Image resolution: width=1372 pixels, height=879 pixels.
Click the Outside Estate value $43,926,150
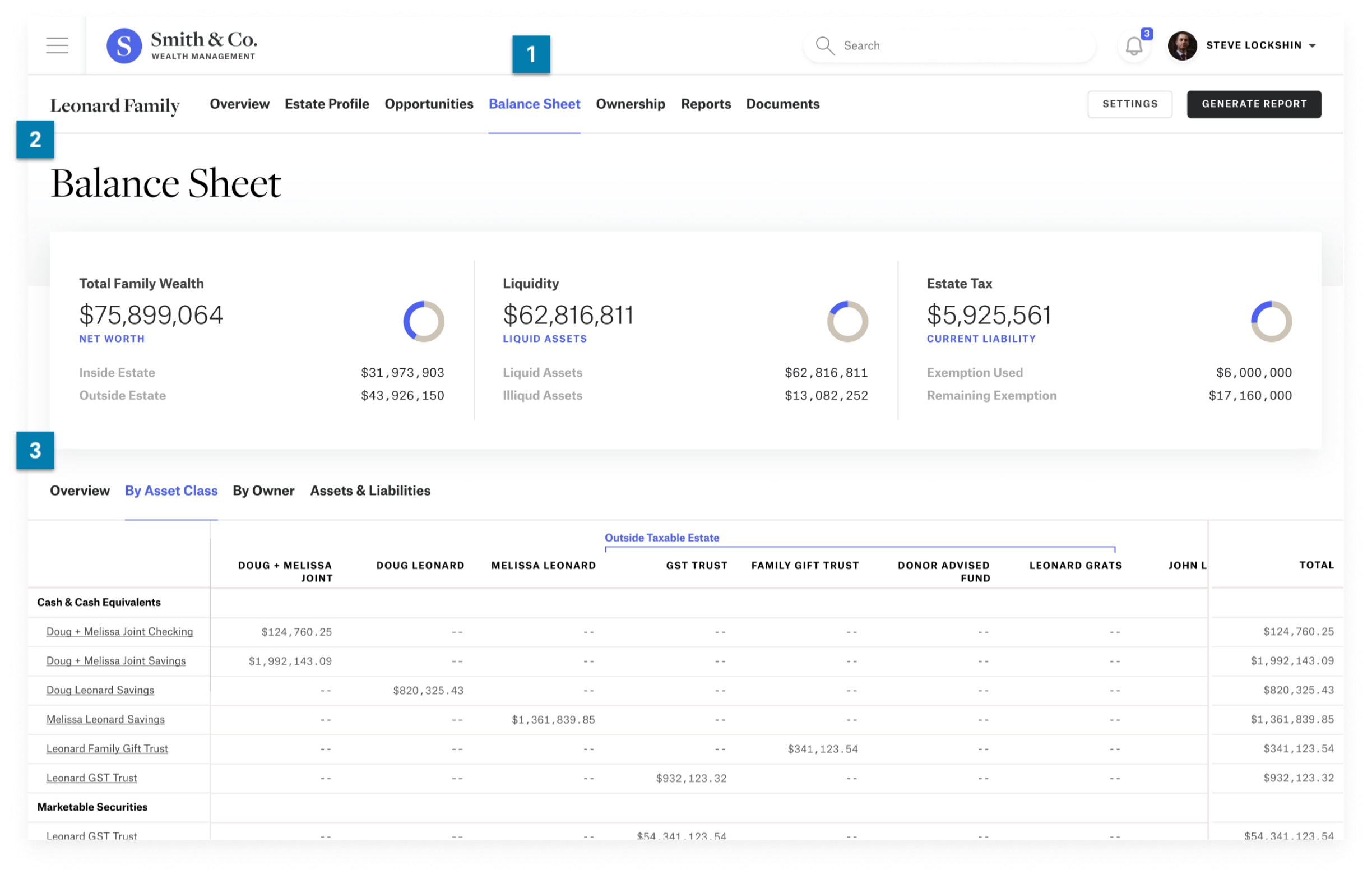point(402,396)
